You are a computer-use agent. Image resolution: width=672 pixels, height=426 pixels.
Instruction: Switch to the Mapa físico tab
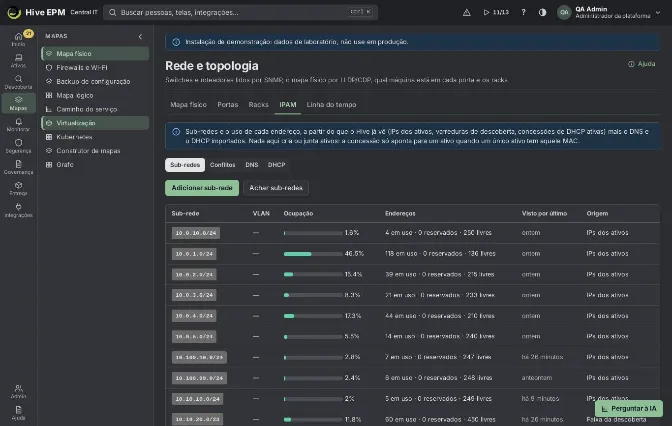pos(188,105)
